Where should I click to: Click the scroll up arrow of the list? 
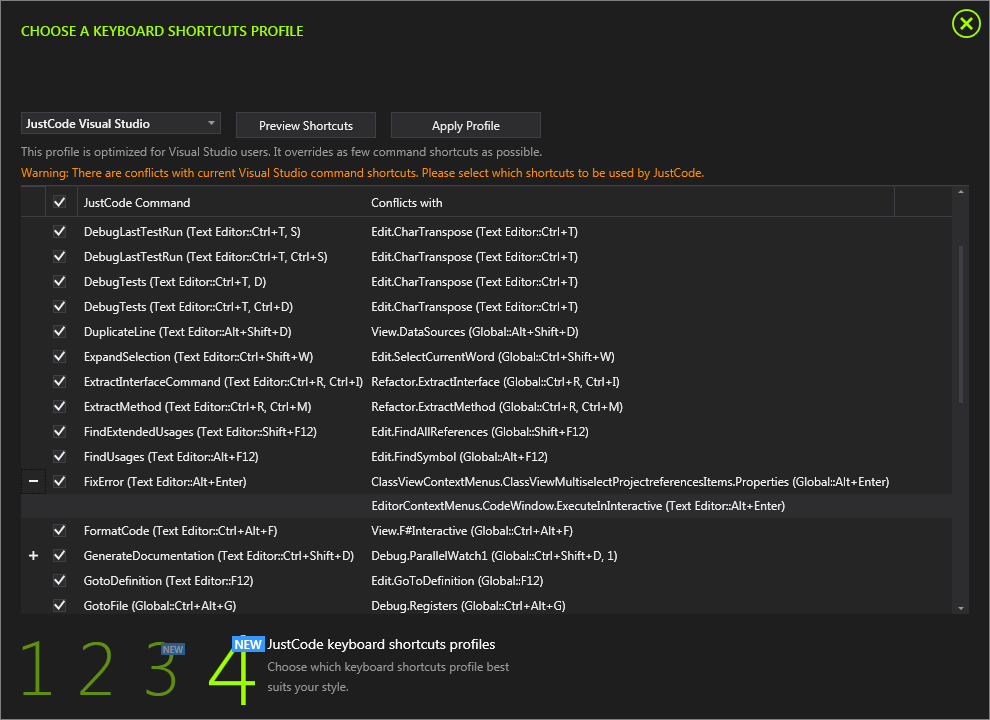pos(961,192)
